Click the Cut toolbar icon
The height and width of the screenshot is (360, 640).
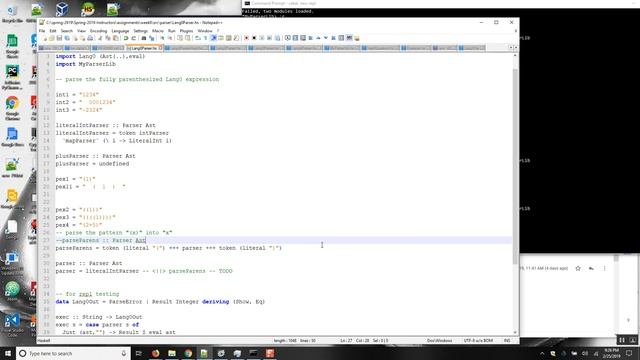101,38
